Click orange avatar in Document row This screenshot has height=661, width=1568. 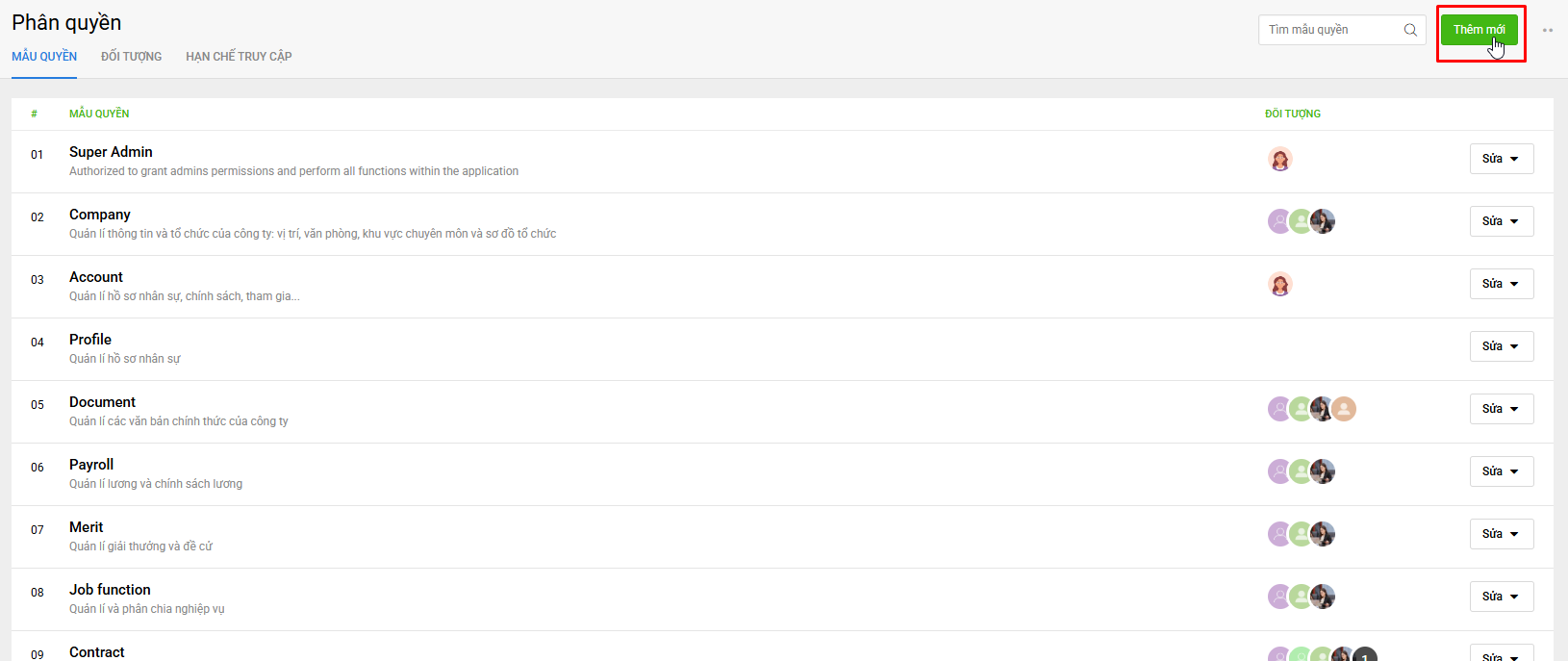1345,409
